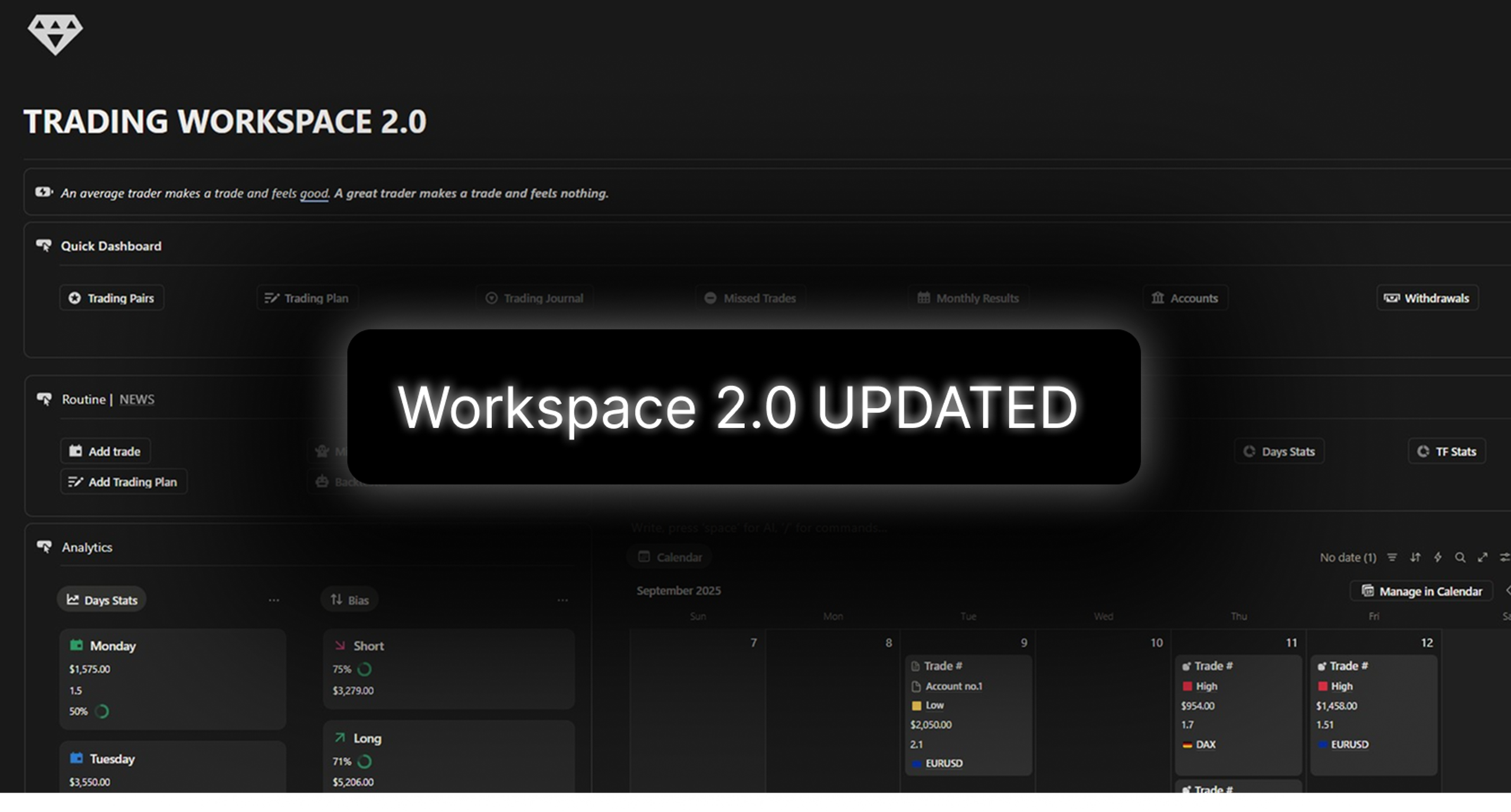Screen dimensions: 1511x812
Task: Select the Bias tab in Analytics
Action: (349, 600)
